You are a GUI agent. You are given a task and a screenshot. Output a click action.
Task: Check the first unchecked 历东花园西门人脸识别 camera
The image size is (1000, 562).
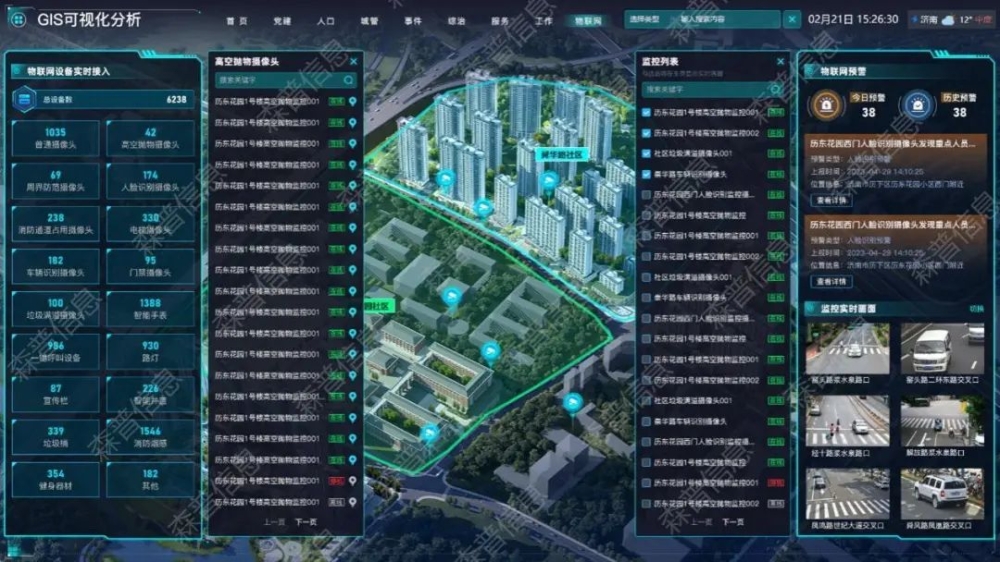(646, 195)
